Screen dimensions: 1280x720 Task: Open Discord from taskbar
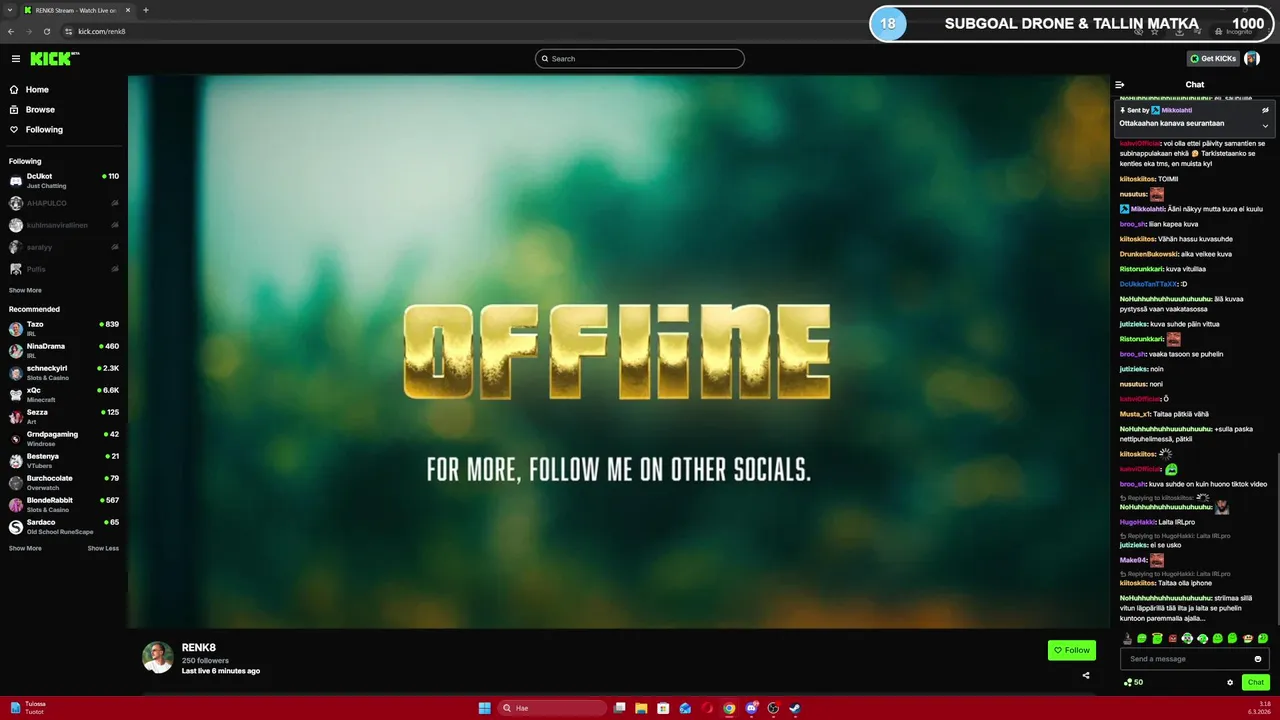click(x=751, y=708)
